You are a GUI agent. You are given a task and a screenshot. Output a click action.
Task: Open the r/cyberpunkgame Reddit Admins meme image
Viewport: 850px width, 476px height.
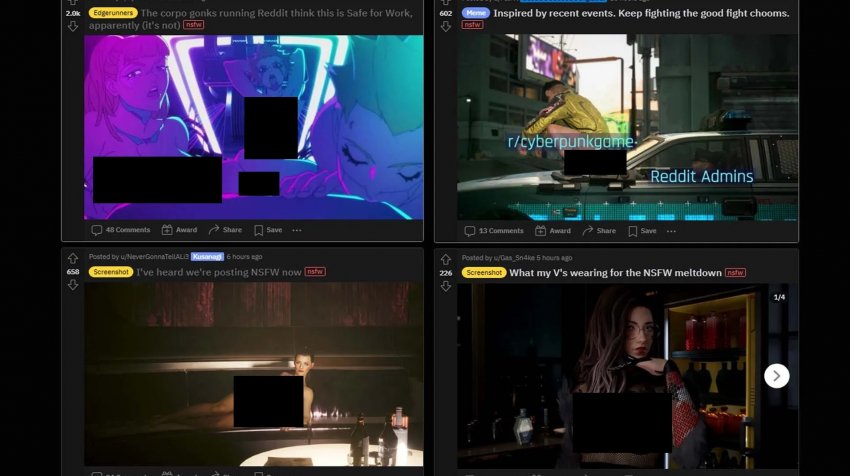[627, 127]
